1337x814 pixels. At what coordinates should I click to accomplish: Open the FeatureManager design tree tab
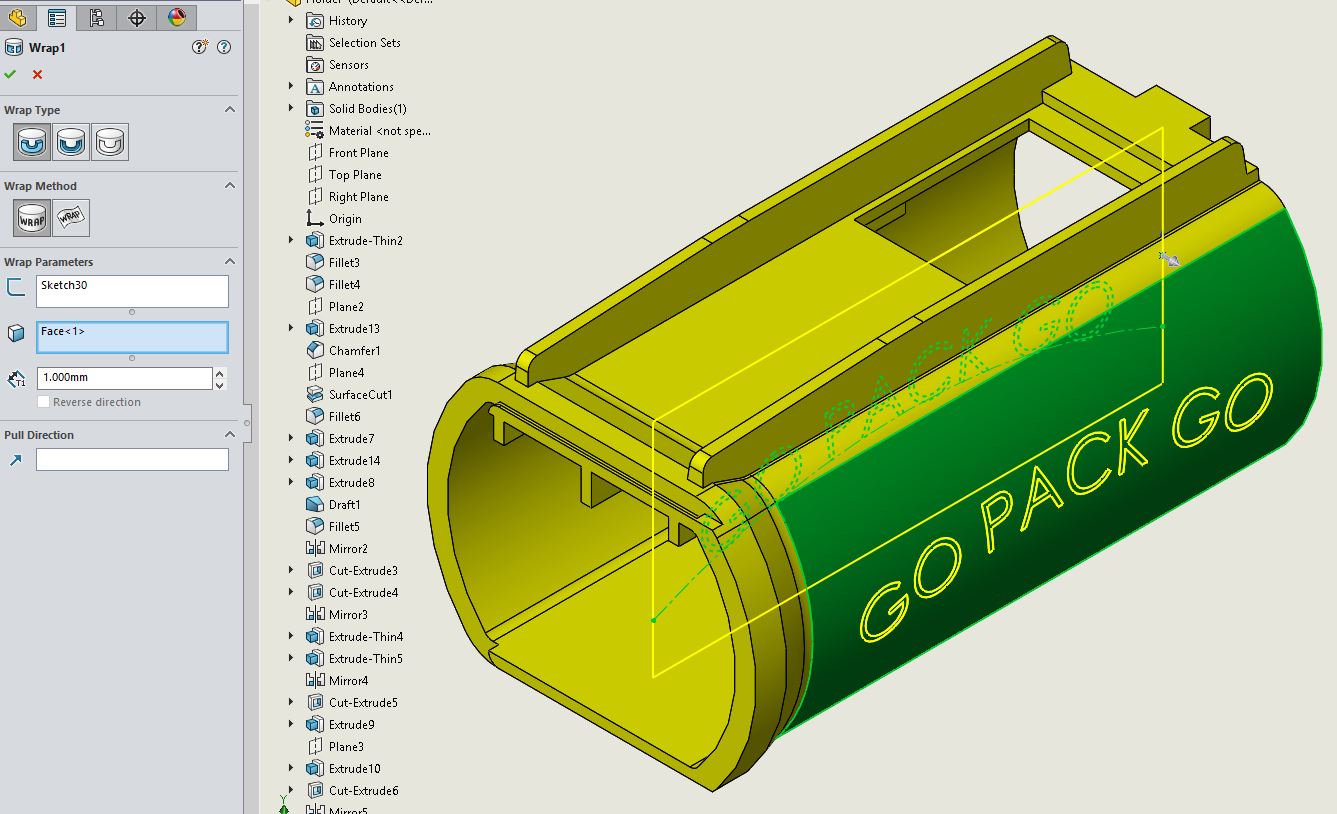17,17
